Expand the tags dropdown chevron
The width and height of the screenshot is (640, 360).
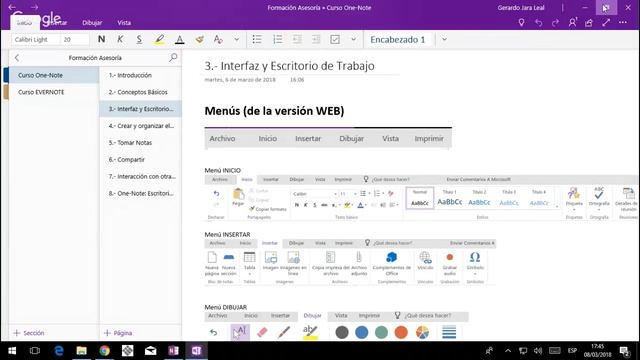[353, 40]
